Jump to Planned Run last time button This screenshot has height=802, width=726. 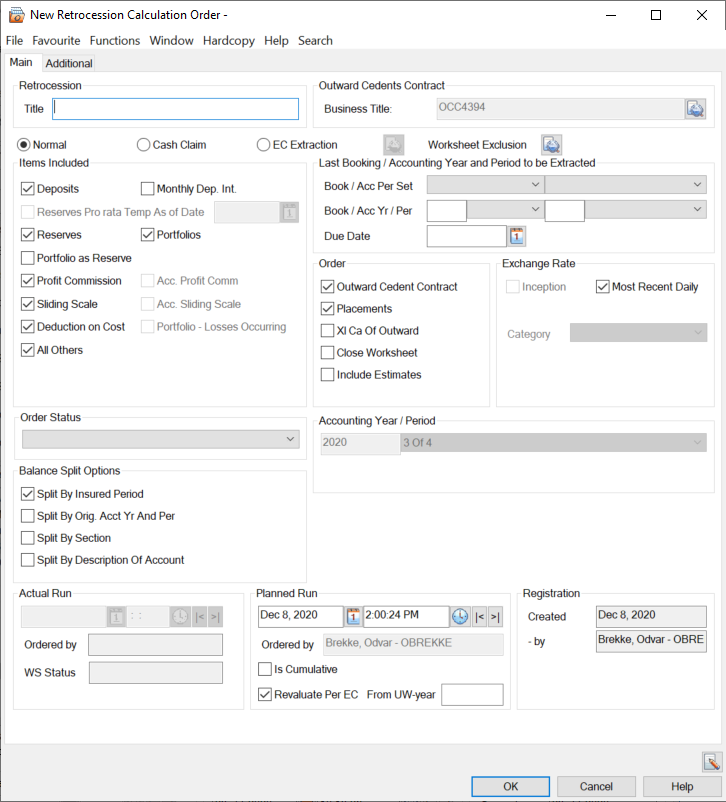tap(495, 617)
